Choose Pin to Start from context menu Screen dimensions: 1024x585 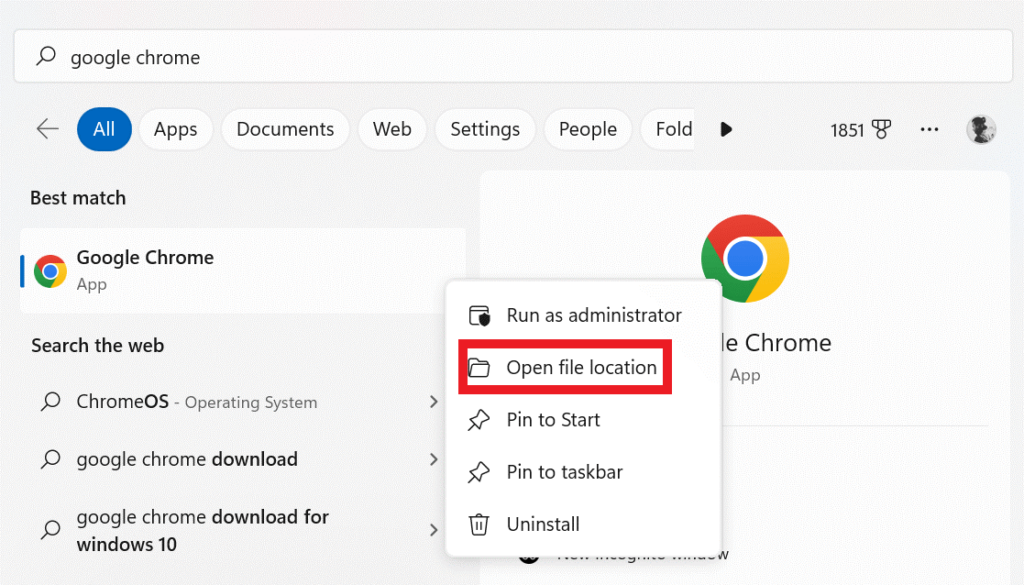[x=584, y=420]
